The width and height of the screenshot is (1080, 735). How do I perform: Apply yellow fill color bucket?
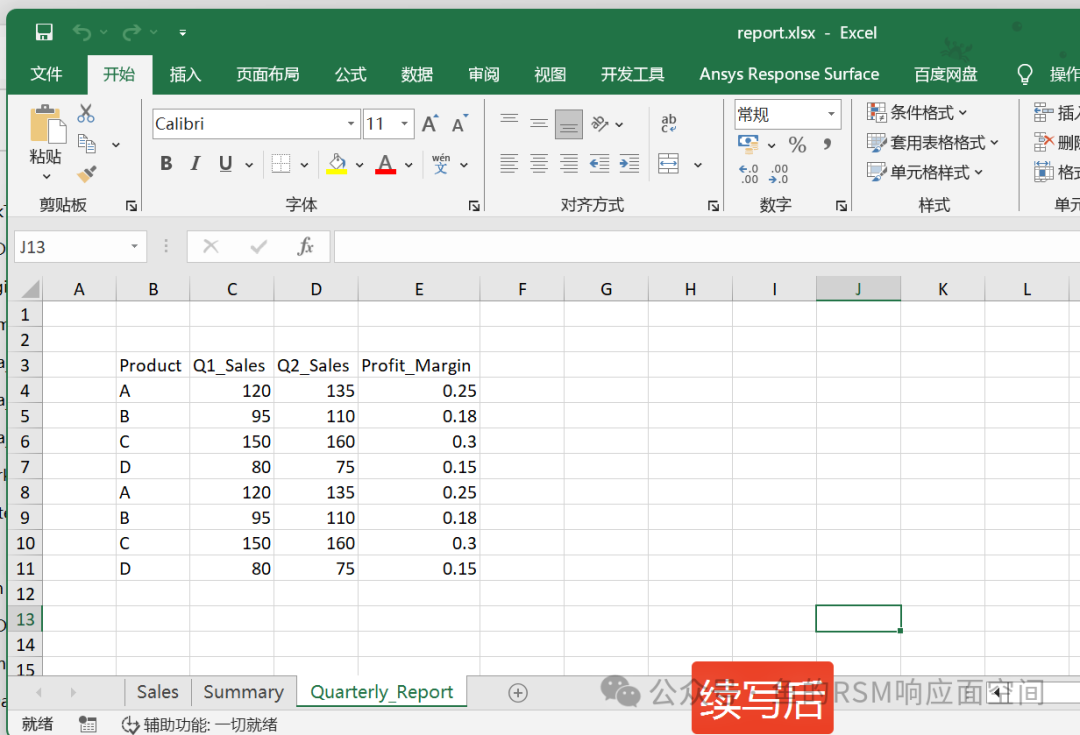(x=336, y=163)
